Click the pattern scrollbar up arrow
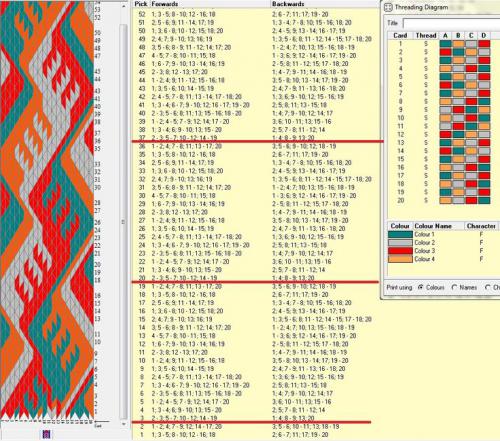Screen dimensions: 500x441 [124, 6]
